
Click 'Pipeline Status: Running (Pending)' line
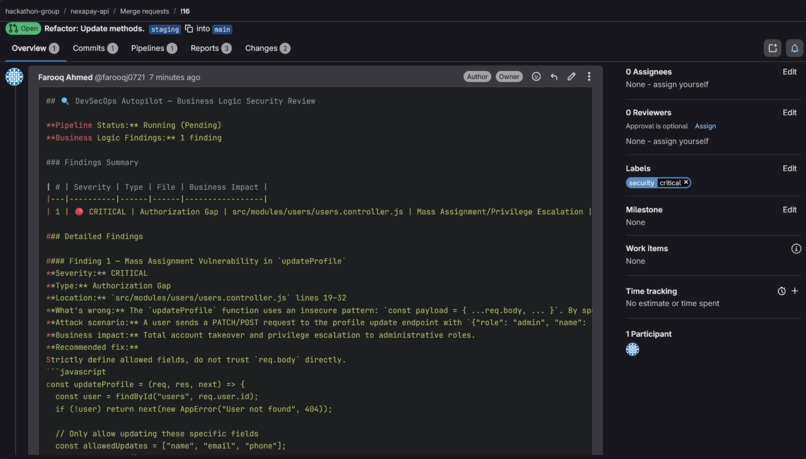click(x=134, y=125)
